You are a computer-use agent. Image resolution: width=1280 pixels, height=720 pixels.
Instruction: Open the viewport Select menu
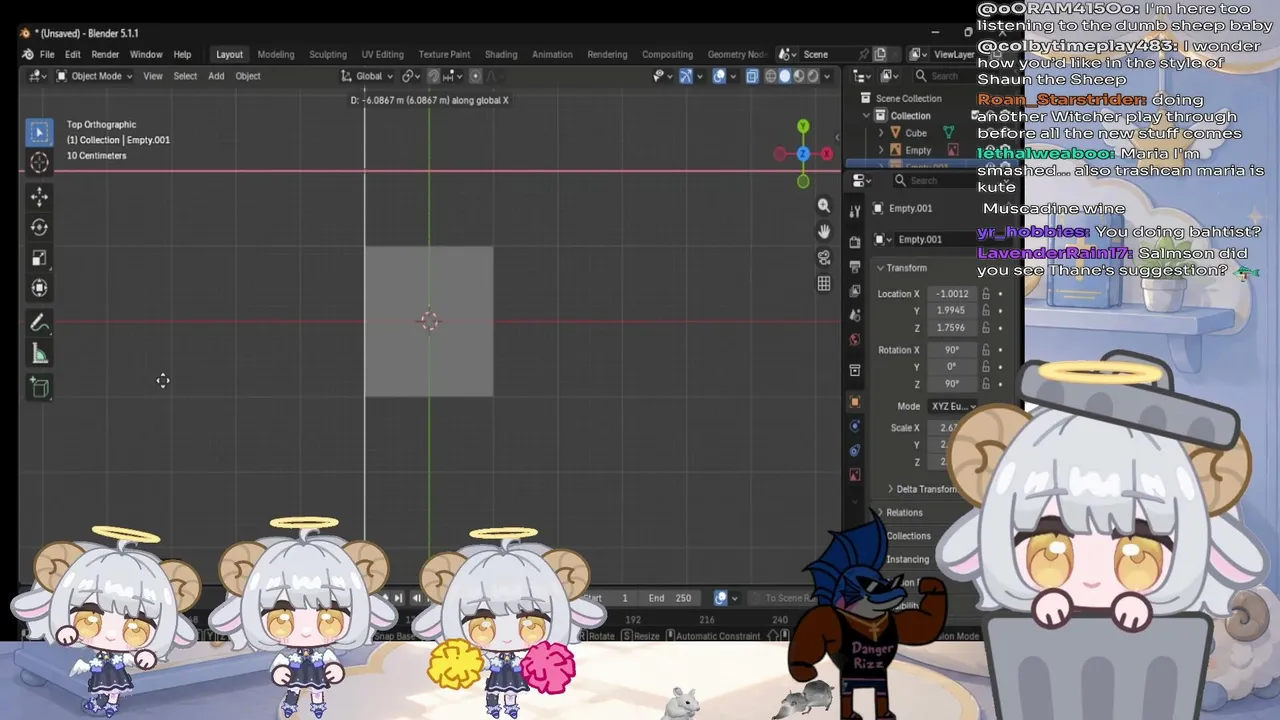185,76
